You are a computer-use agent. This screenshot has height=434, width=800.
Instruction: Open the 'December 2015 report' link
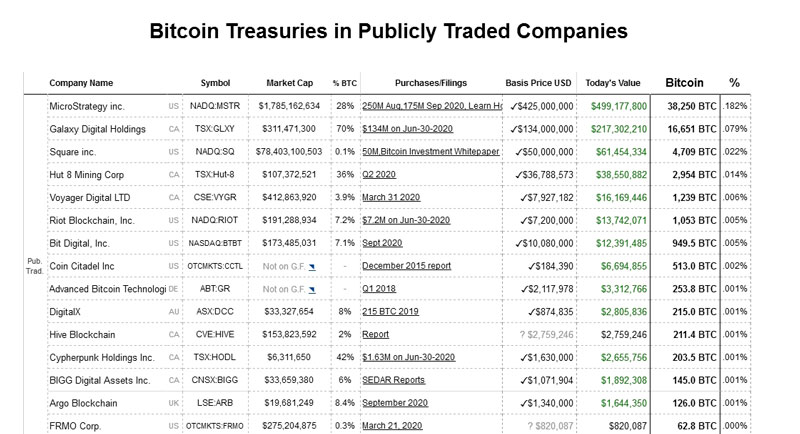406,266
